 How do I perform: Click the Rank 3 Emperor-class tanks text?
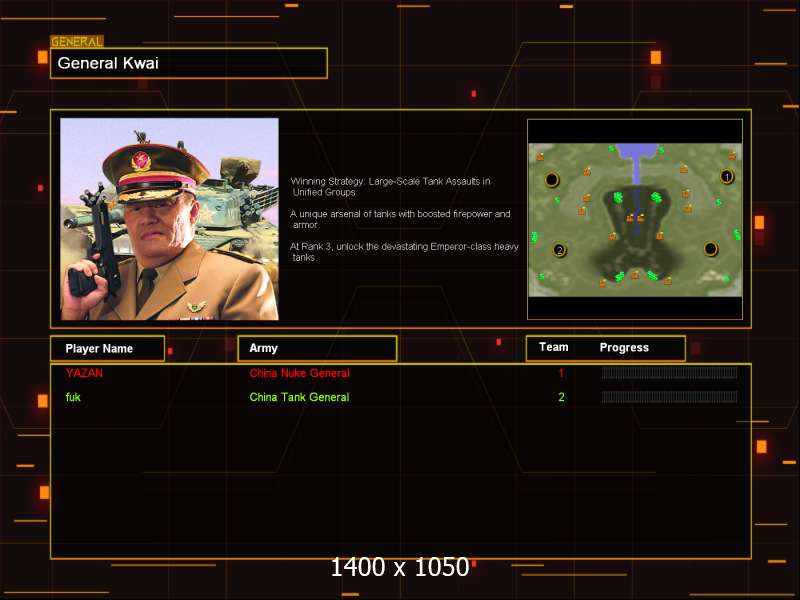point(405,252)
